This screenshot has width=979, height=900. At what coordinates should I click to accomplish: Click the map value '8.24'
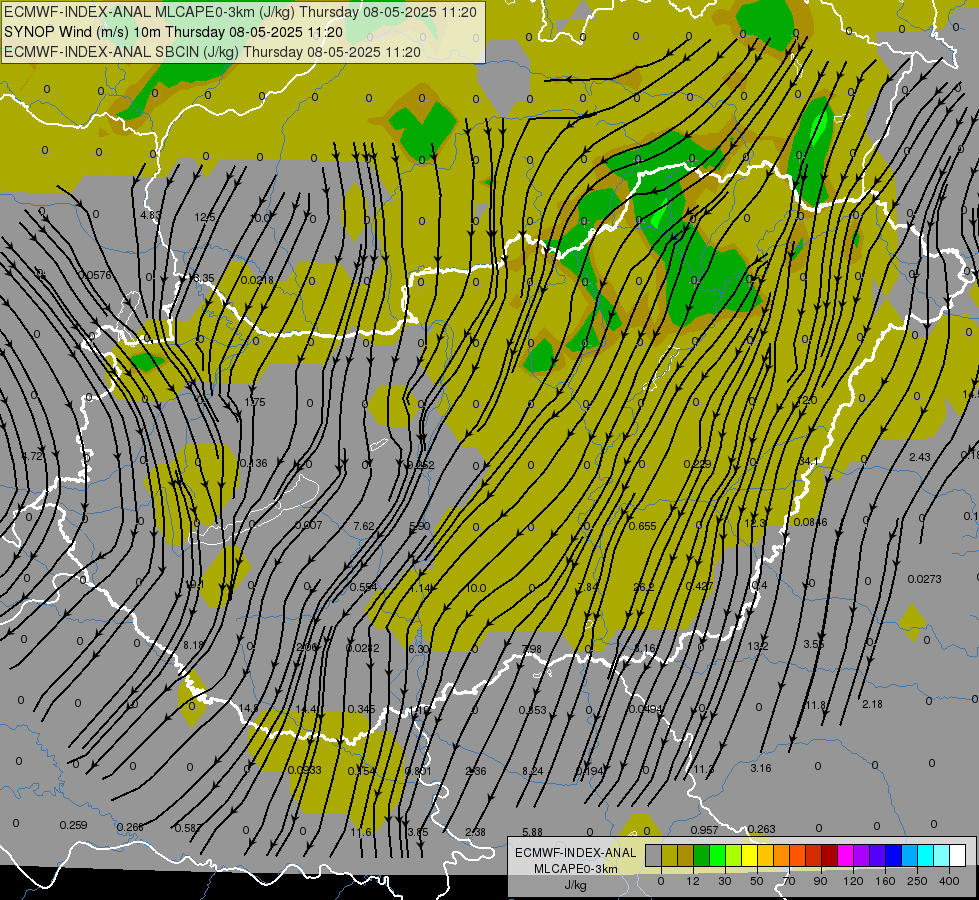pos(533,771)
